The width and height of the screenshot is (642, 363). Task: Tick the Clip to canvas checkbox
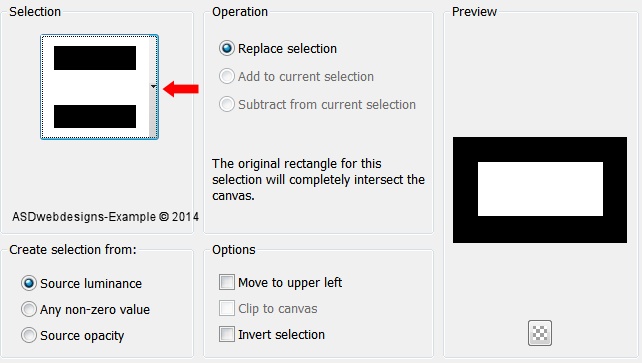pos(227,308)
